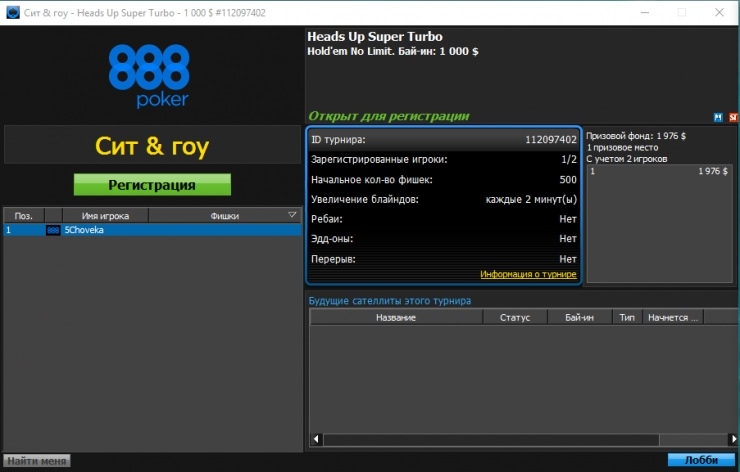This screenshot has width=740, height=472.
Task: Click the sort arrow in the Фишки column
Action: click(292, 215)
